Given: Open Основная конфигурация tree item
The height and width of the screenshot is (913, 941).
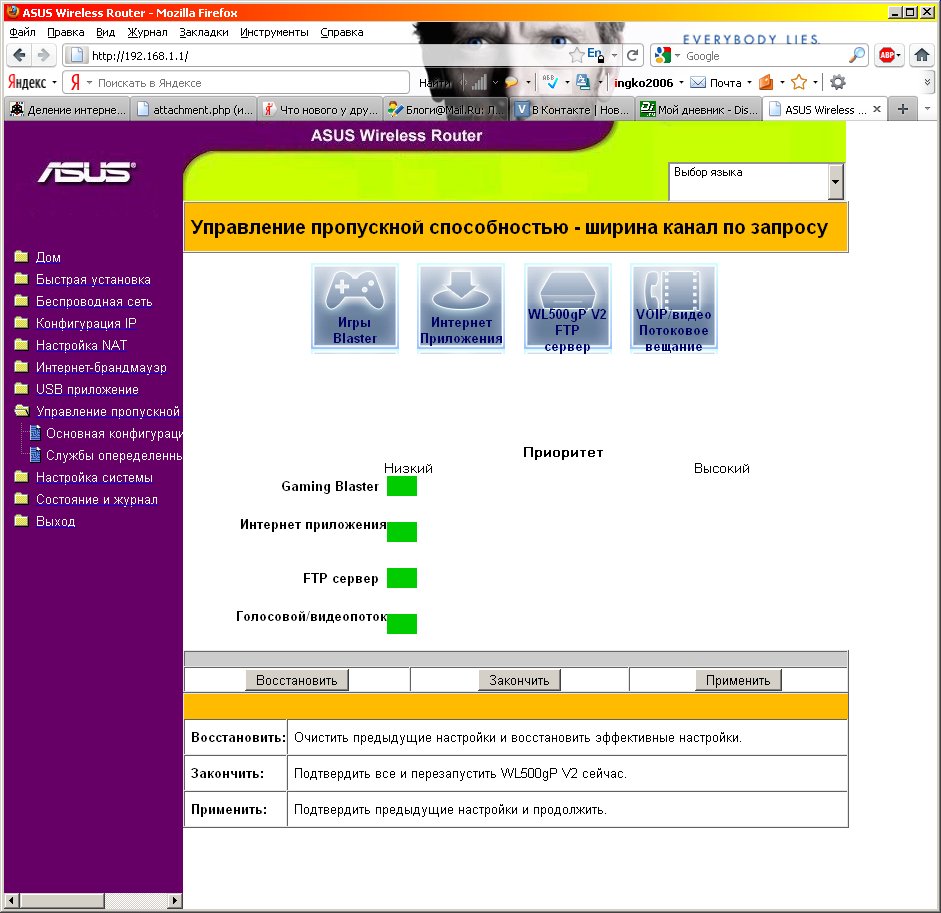Looking at the screenshot, I should [113, 433].
